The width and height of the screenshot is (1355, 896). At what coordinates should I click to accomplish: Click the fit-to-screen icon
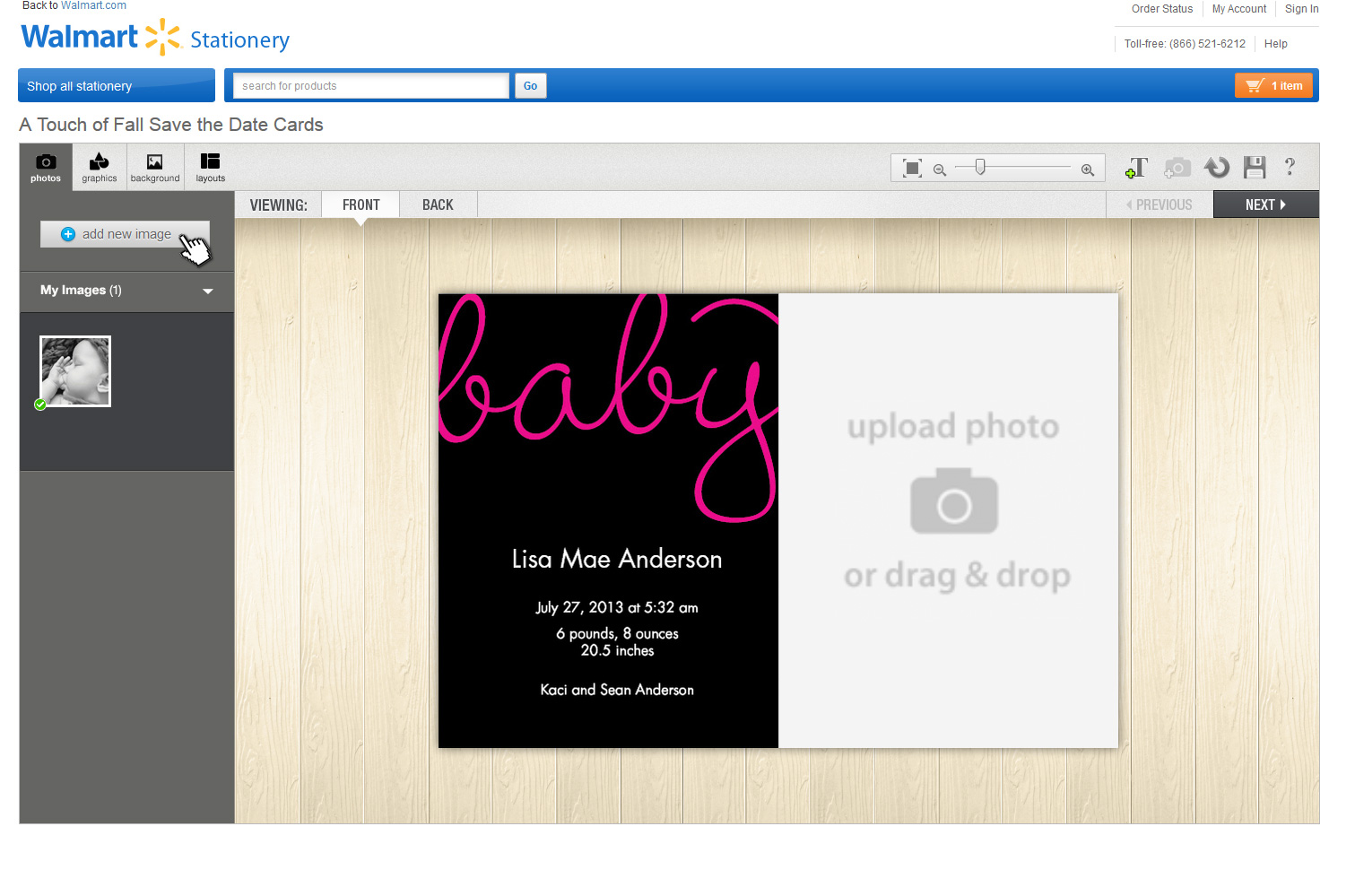click(x=912, y=169)
